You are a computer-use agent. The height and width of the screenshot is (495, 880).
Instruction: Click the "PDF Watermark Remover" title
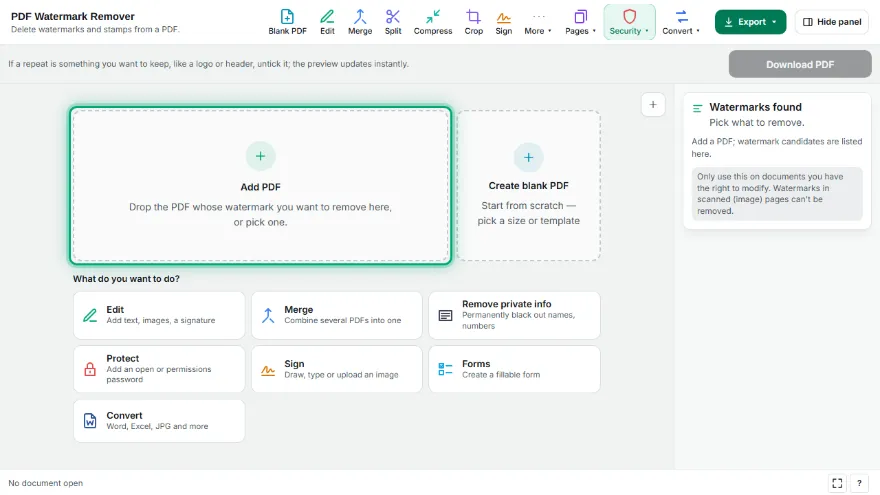[x=73, y=16]
